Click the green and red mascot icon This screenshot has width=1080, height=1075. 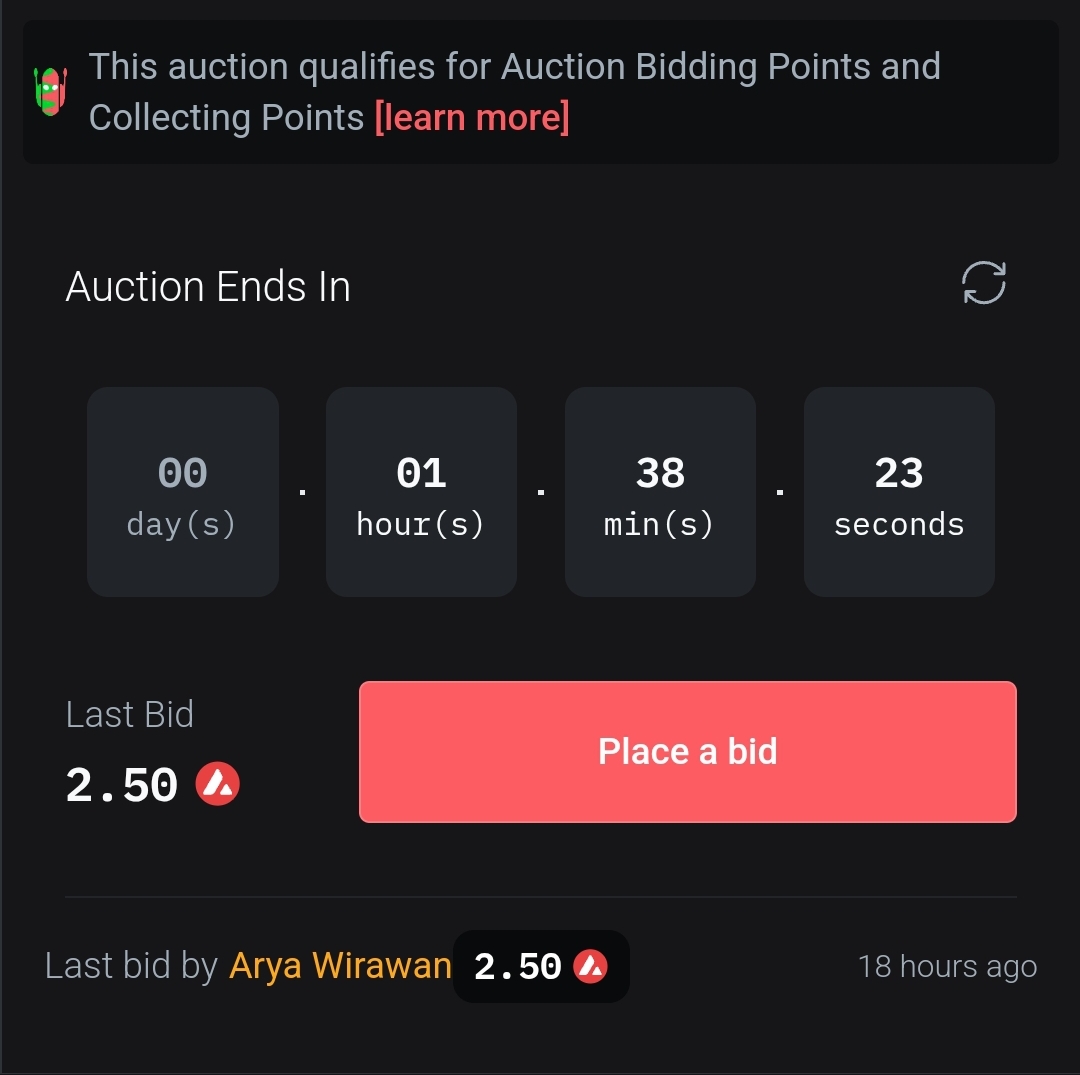[x=50, y=91]
